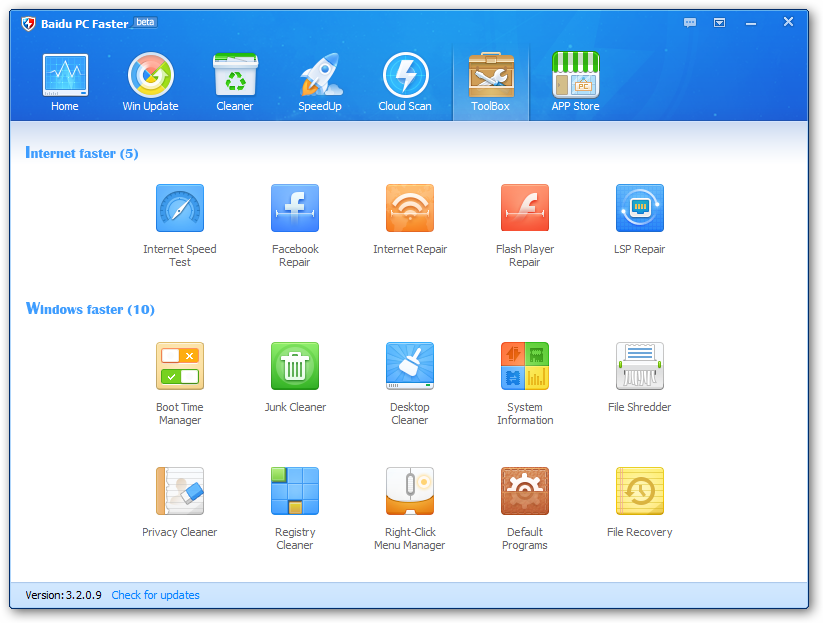Click the Baidu PC Faster shield logo

point(28,24)
